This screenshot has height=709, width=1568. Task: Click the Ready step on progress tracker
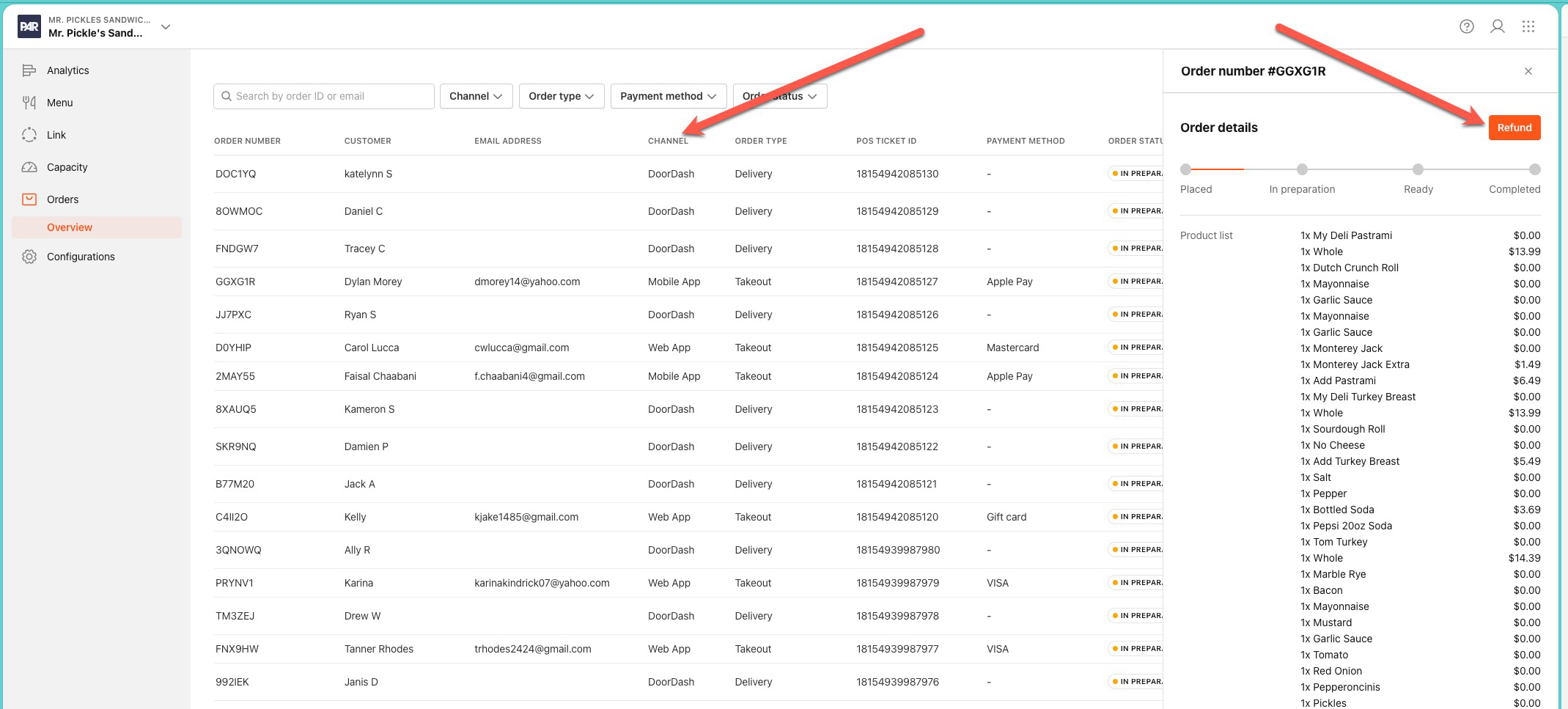pos(1418,170)
